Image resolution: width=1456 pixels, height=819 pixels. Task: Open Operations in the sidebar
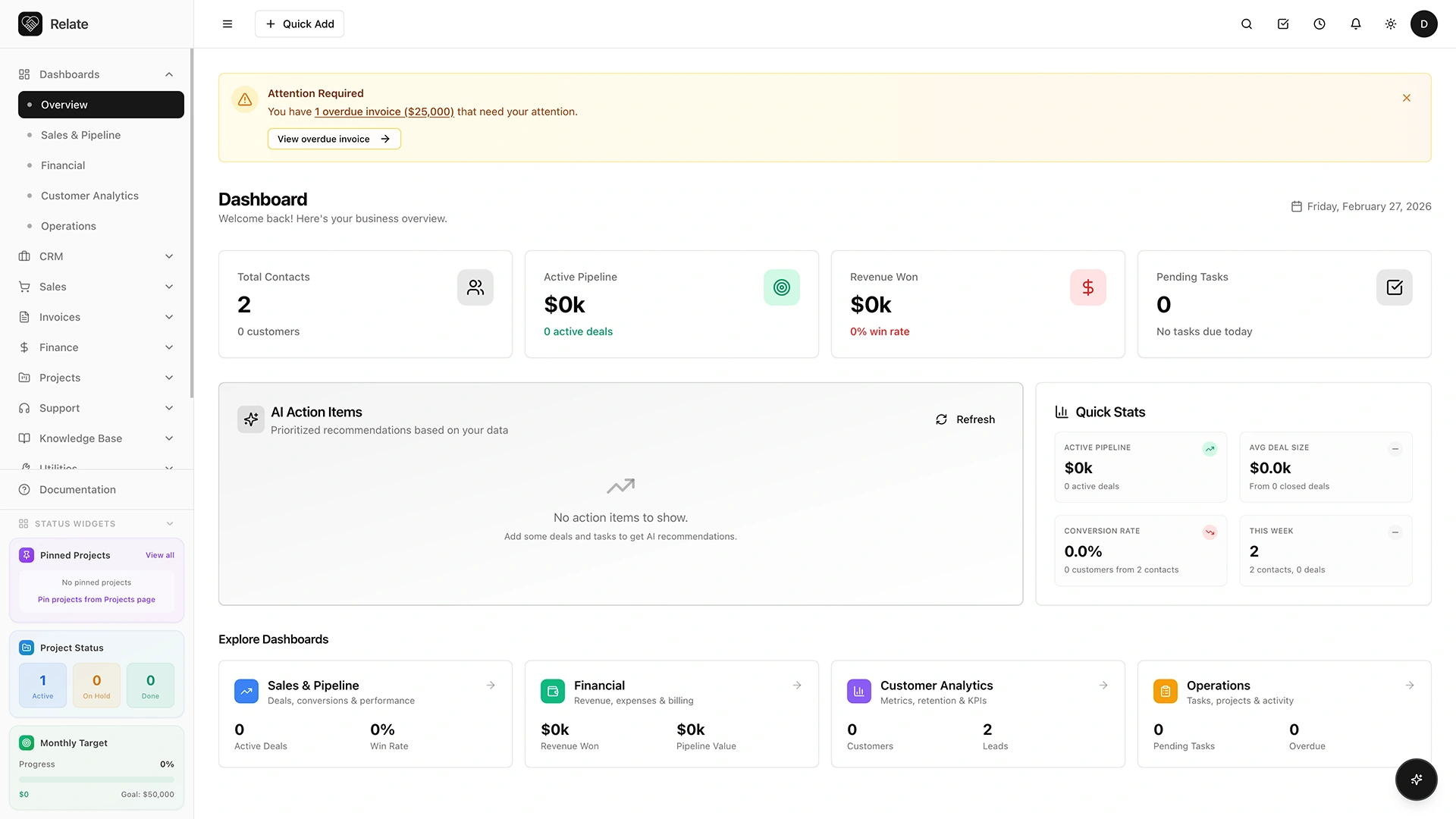pyautogui.click(x=101, y=226)
